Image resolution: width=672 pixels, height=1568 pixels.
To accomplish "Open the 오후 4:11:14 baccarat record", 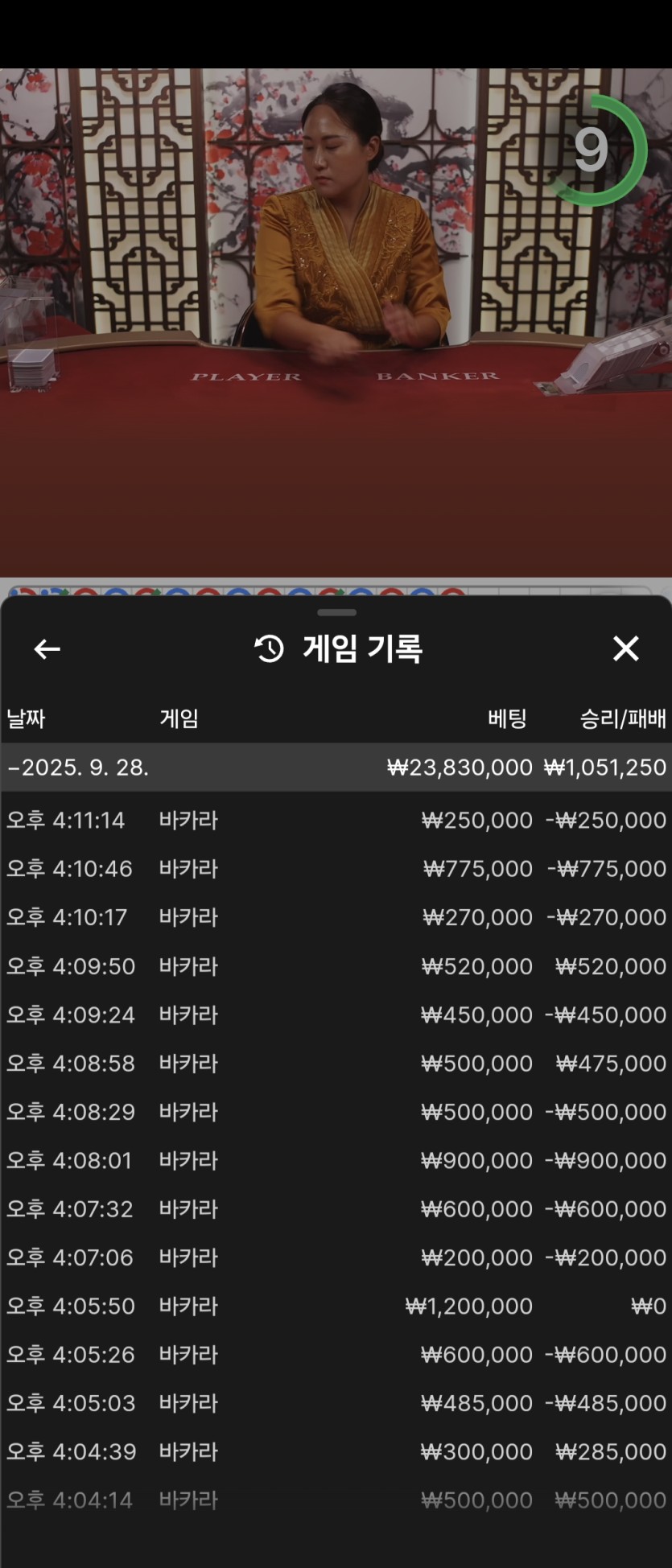I will (x=336, y=821).
